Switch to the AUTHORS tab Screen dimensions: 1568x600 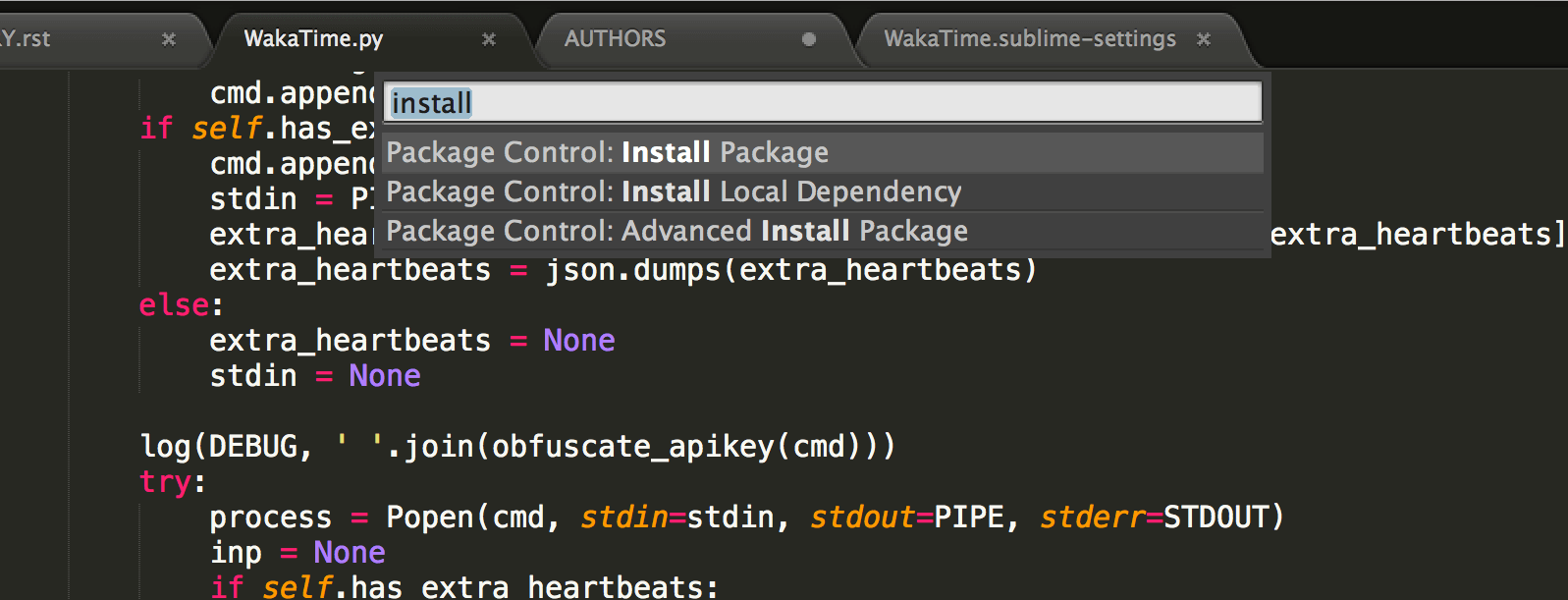[x=615, y=39]
